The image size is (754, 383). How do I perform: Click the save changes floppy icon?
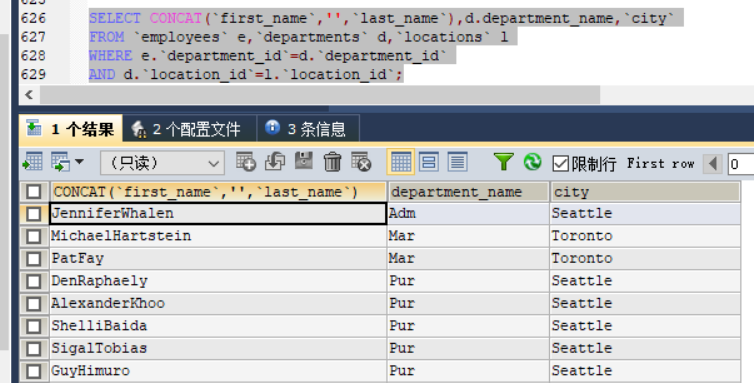coord(303,162)
